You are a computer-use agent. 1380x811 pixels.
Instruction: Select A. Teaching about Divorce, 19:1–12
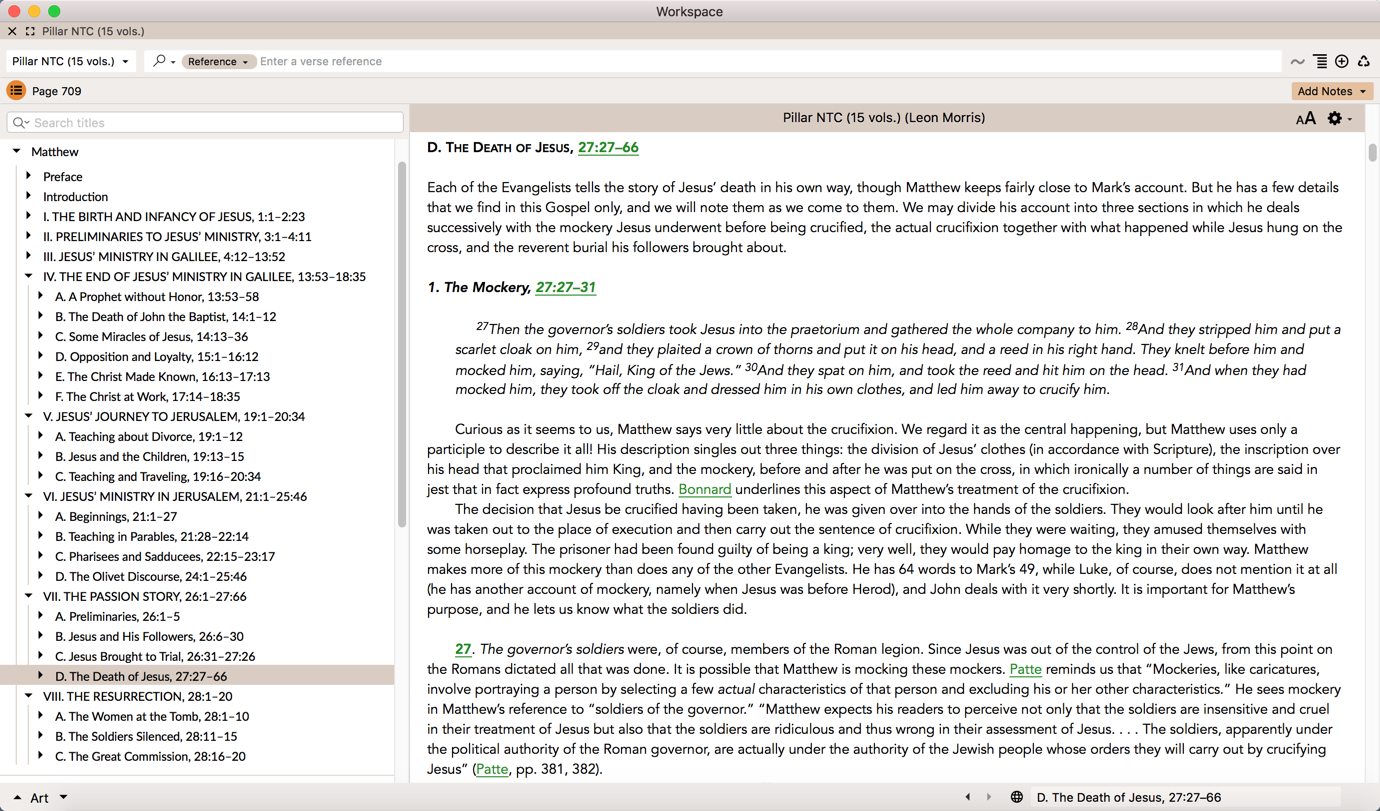click(x=149, y=437)
